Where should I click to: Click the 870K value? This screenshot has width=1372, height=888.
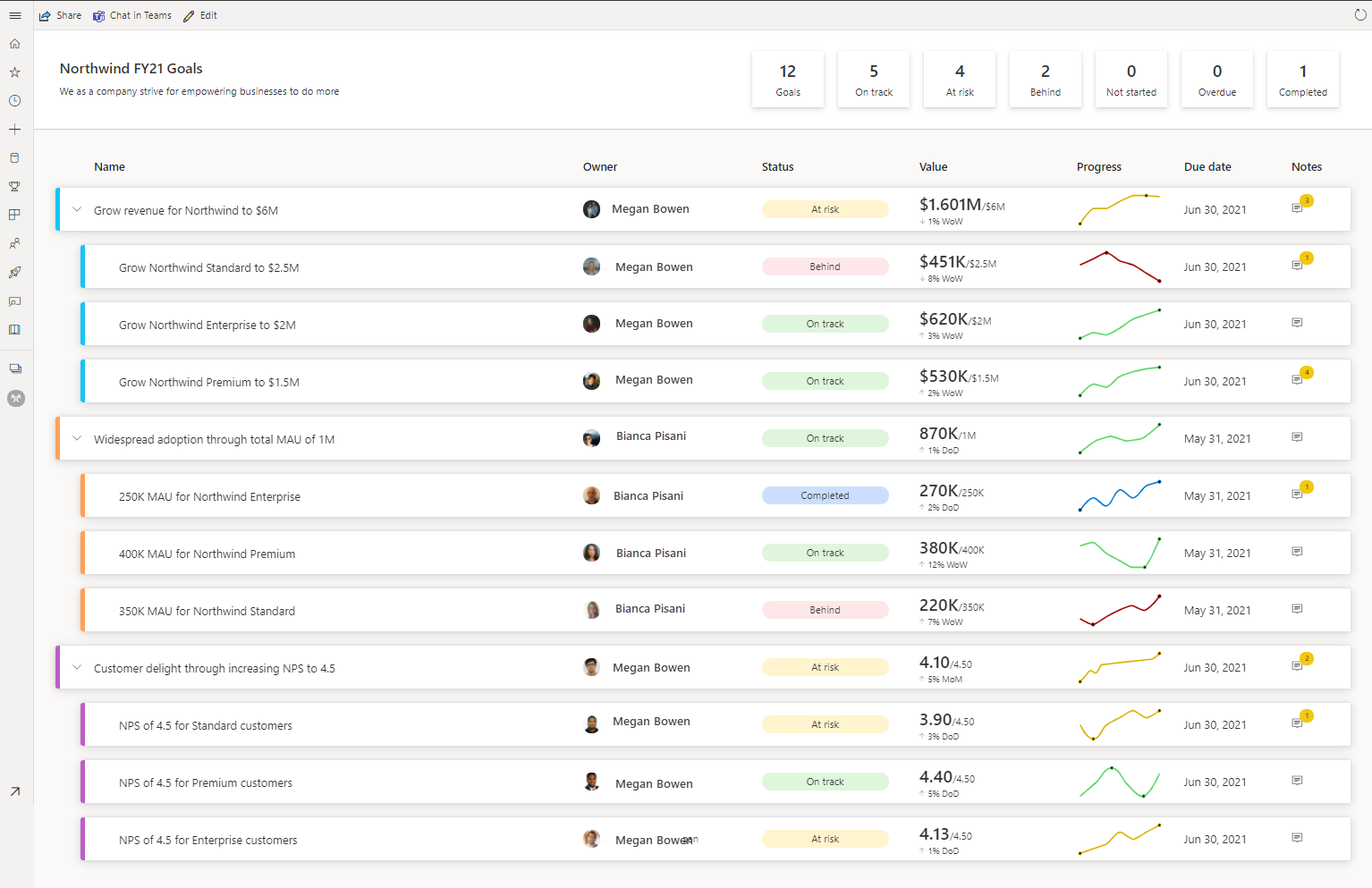[x=938, y=434]
